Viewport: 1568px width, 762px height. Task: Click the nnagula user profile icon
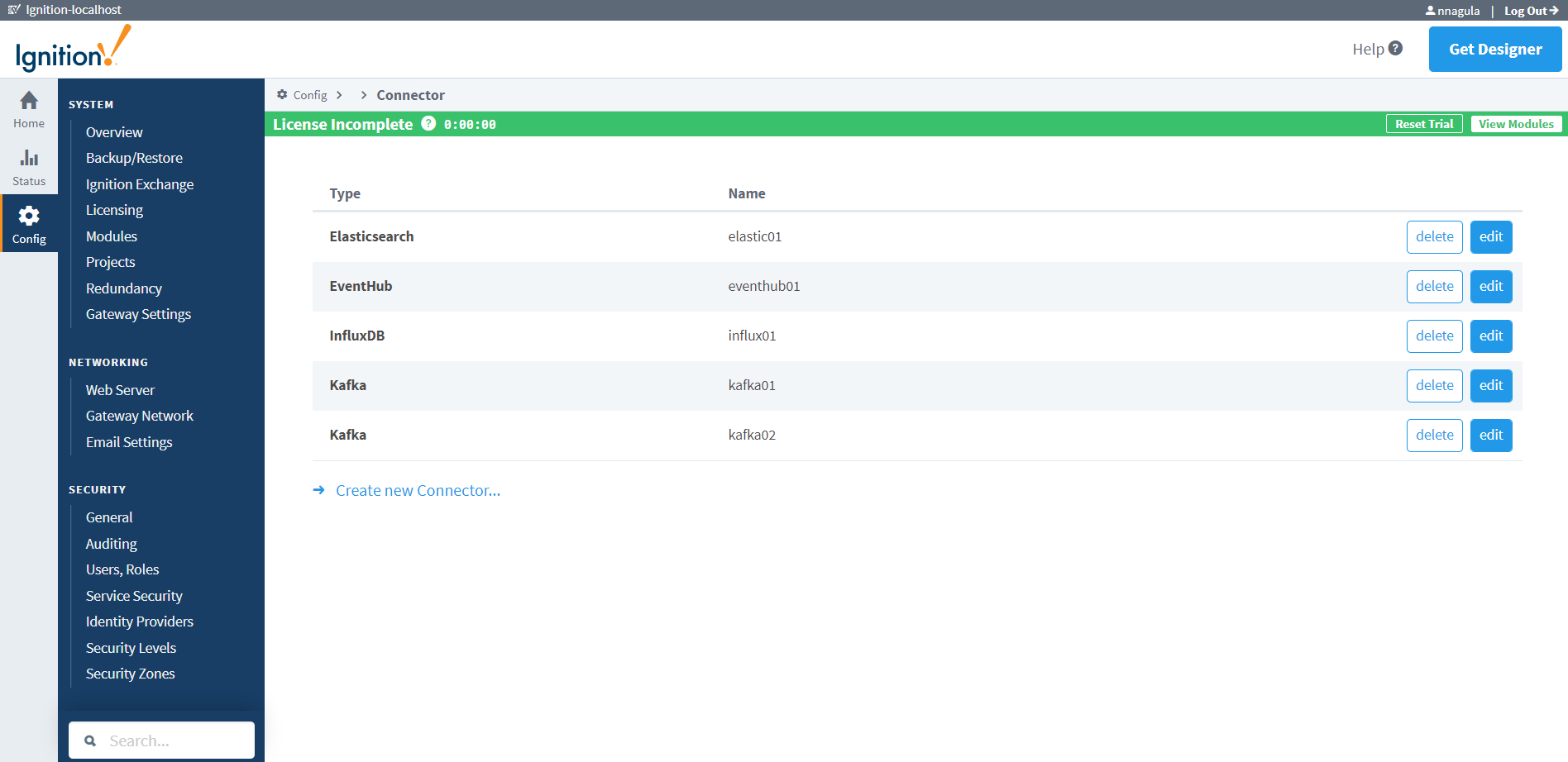tap(1430, 11)
